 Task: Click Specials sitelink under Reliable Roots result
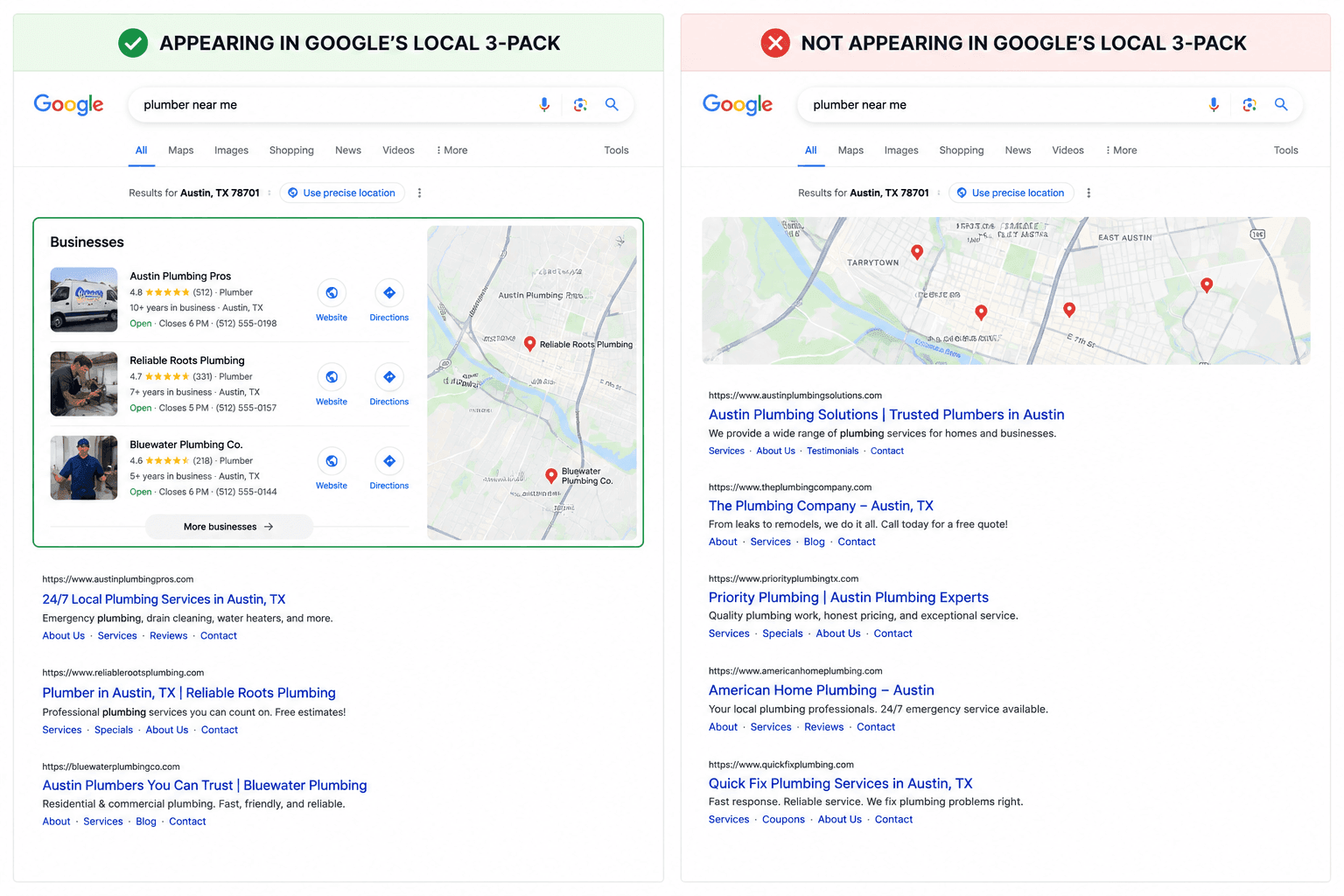tap(114, 730)
